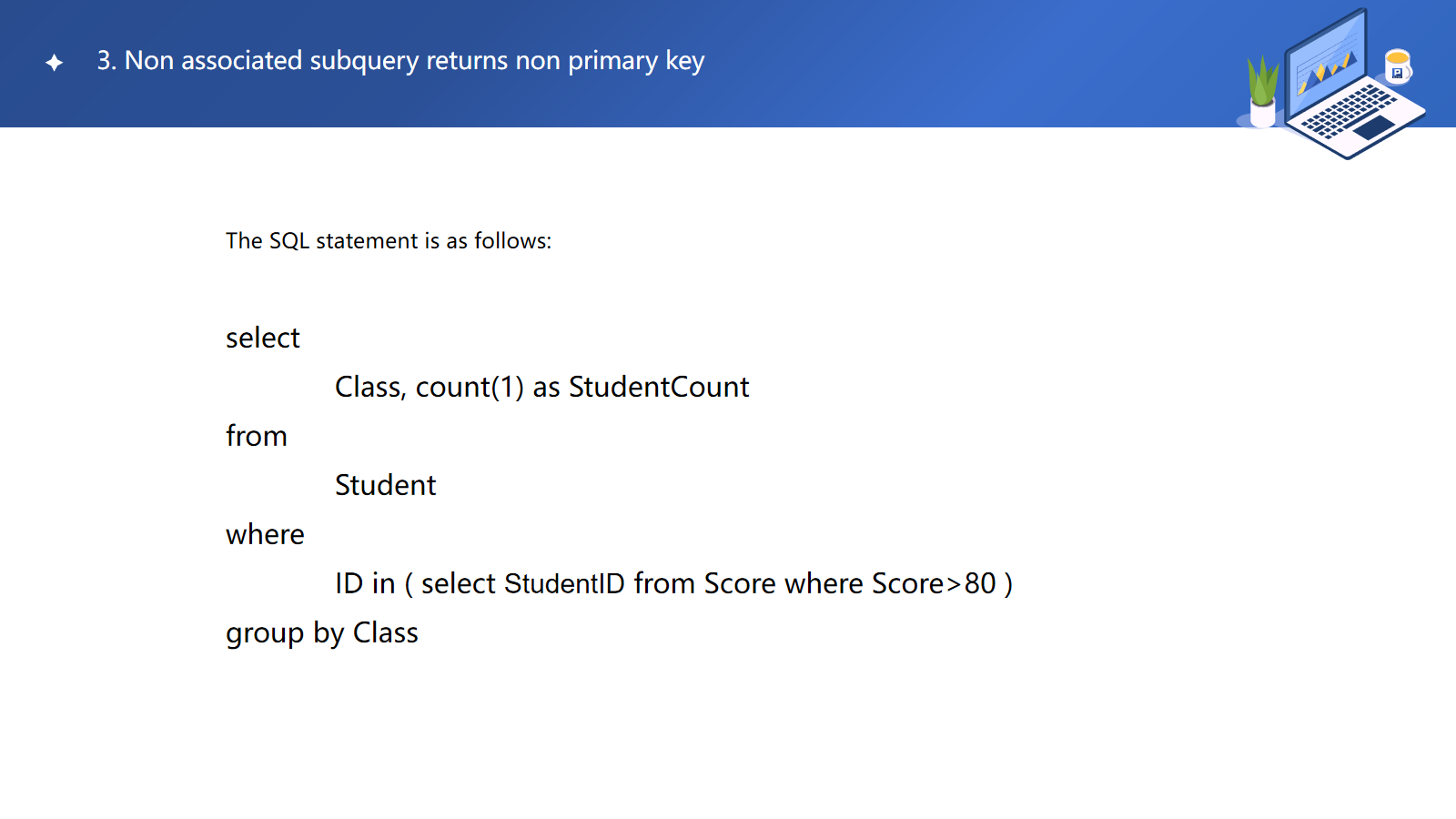Click the 'Student' table name line

click(x=386, y=486)
